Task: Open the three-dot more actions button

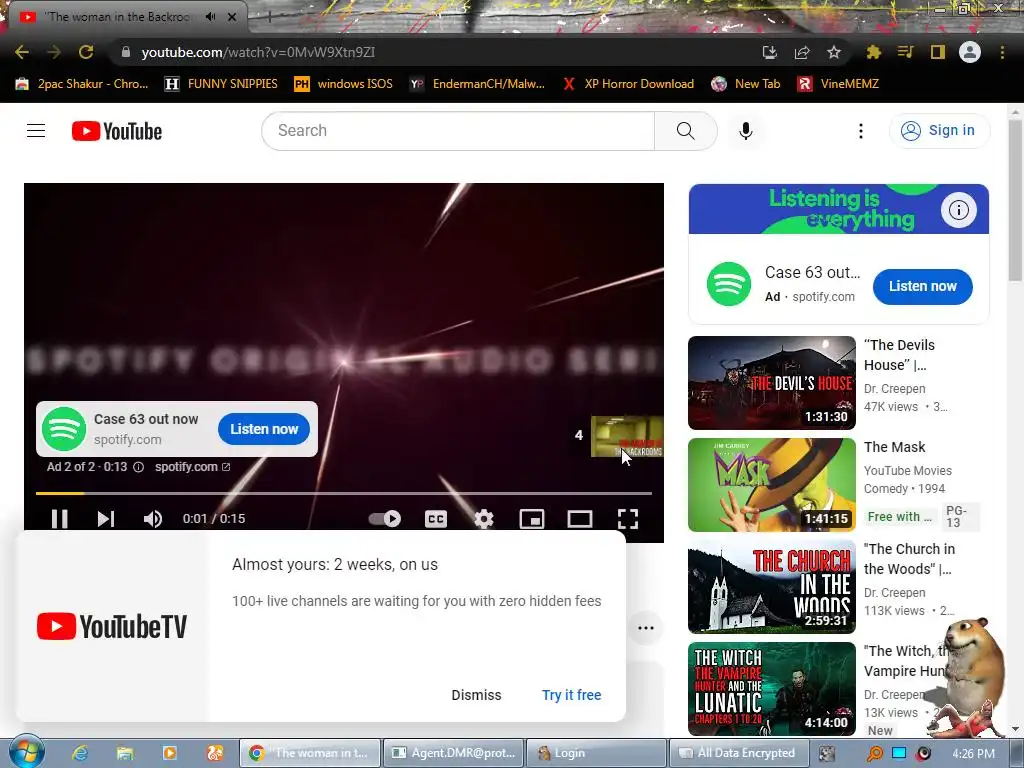Action: point(646,628)
